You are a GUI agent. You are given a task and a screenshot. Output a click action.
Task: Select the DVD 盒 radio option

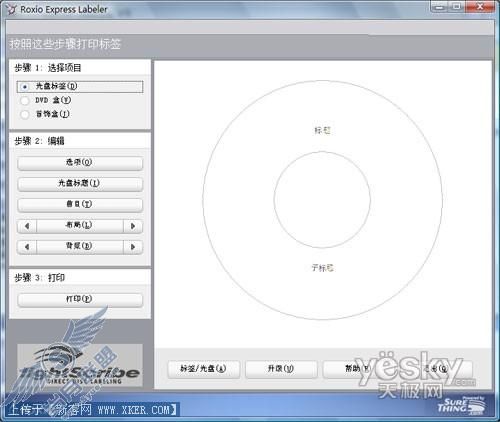(x=46, y=100)
